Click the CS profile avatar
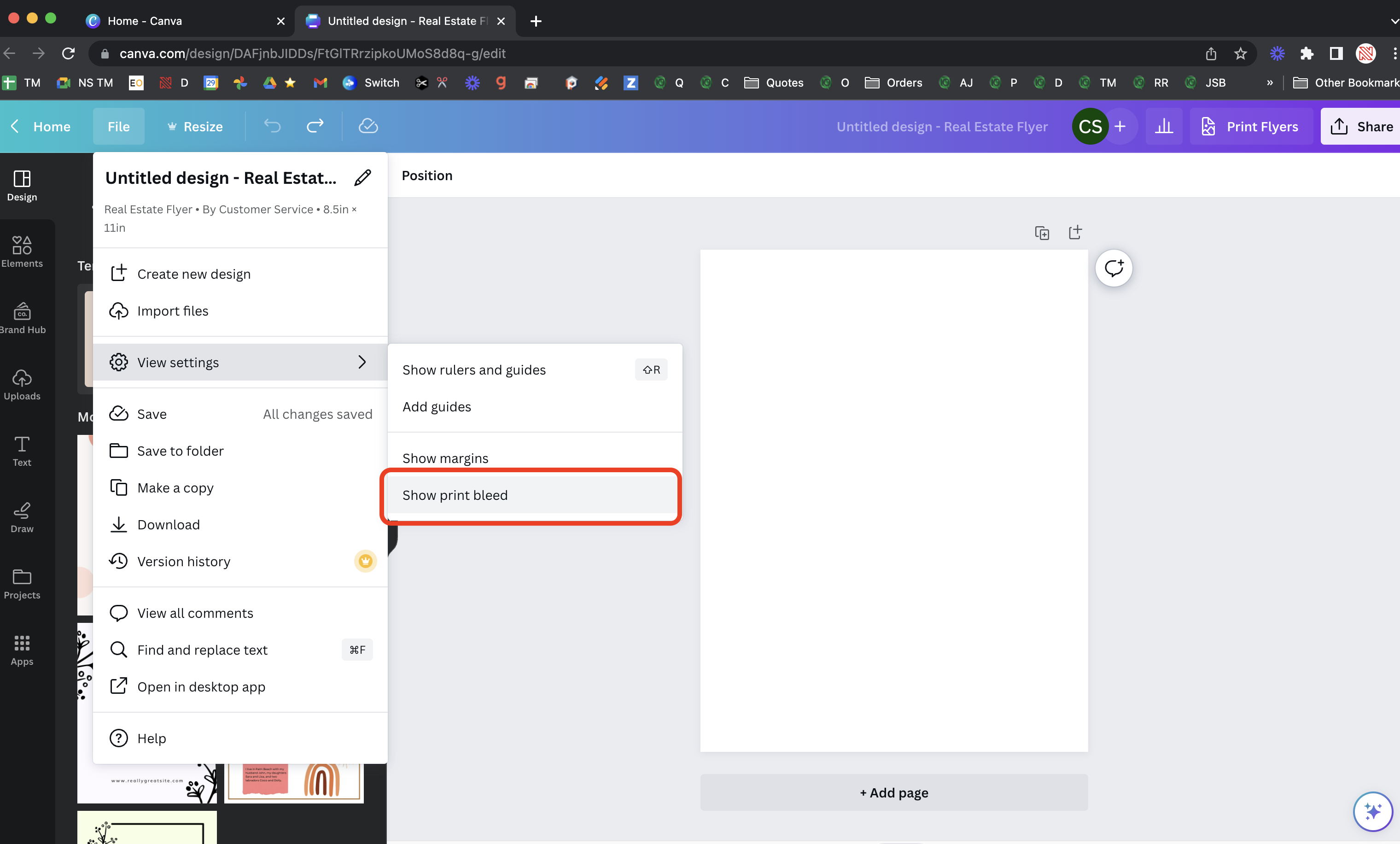 pos(1091,126)
